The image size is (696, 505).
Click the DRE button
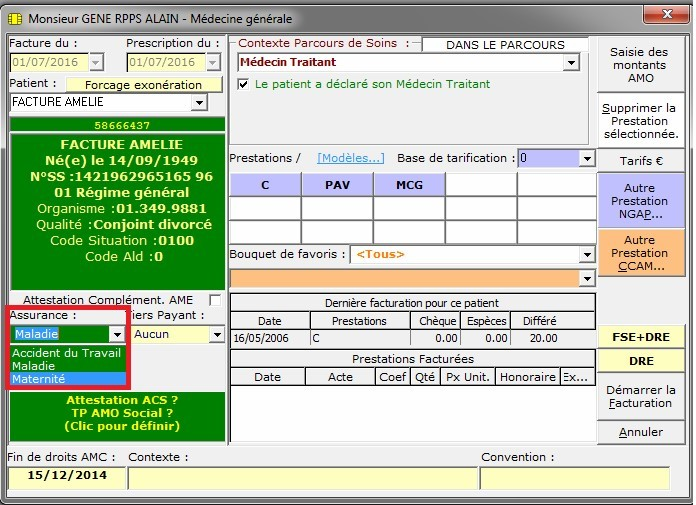[640, 361]
